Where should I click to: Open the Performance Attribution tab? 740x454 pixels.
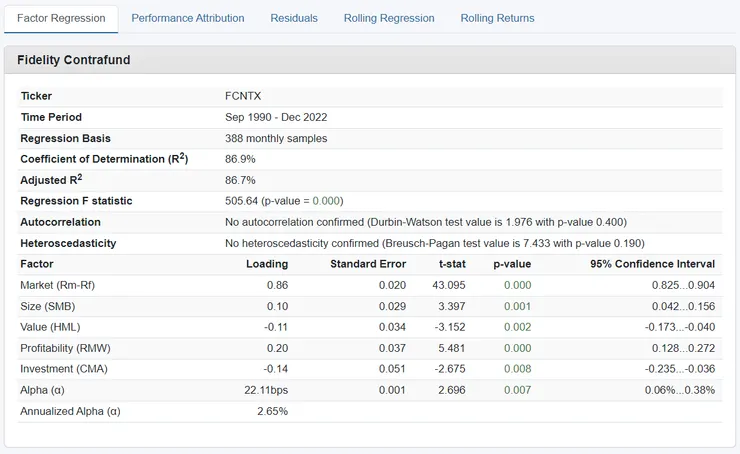(188, 18)
